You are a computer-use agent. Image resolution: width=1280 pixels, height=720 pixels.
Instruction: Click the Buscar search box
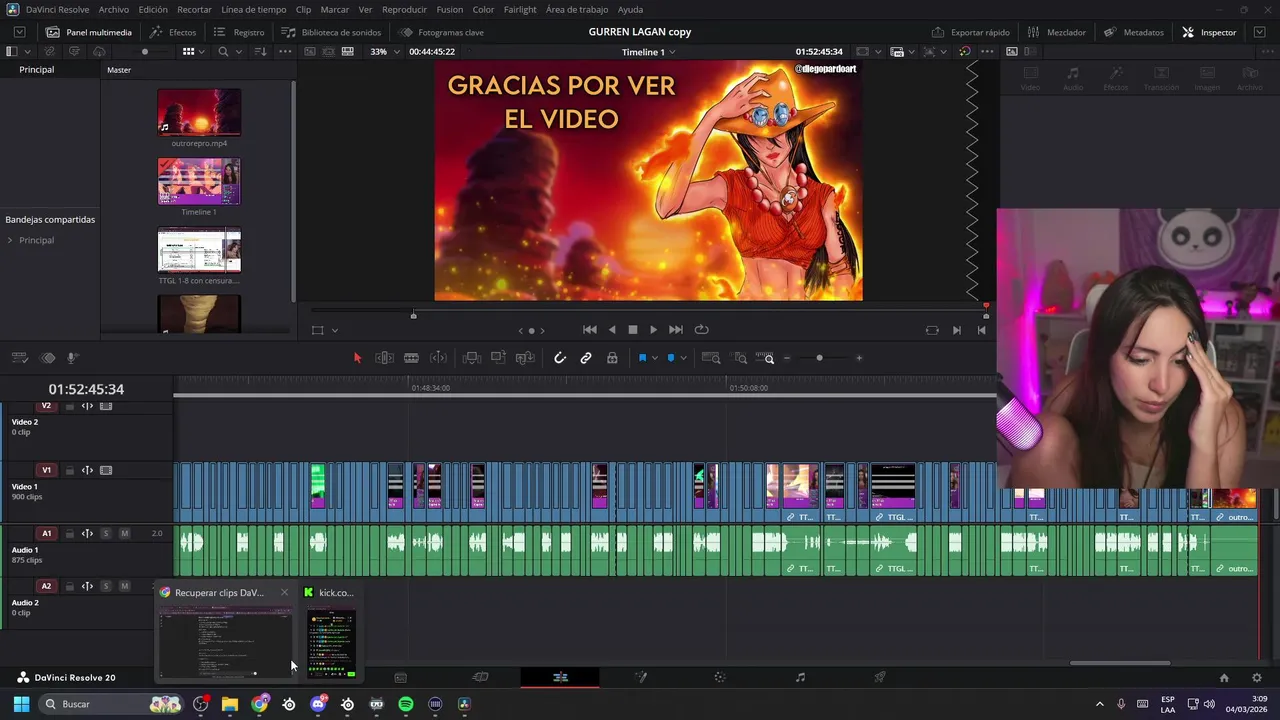coord(112,704)
